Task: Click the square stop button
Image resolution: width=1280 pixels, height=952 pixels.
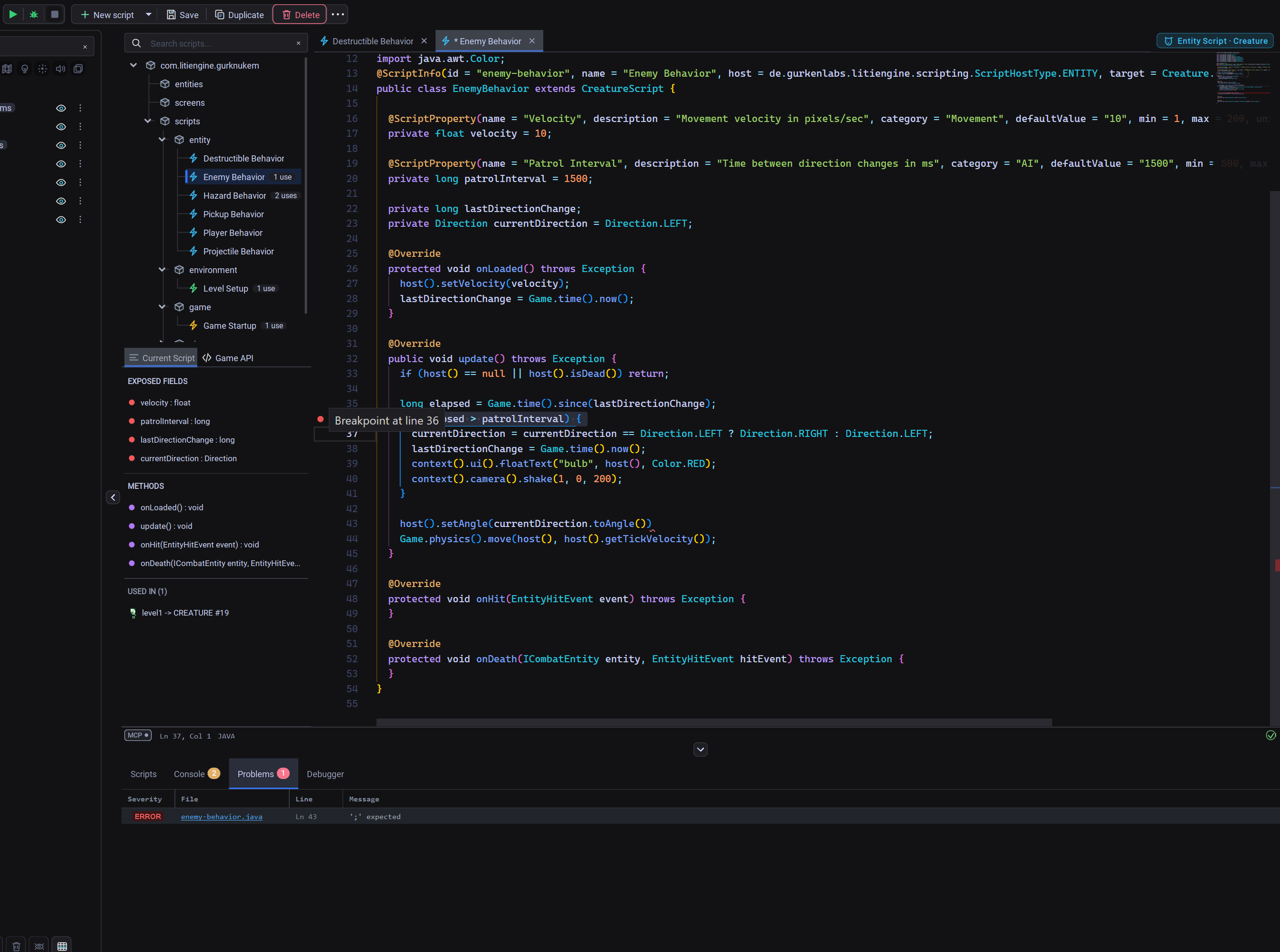Action: [55, 14]
